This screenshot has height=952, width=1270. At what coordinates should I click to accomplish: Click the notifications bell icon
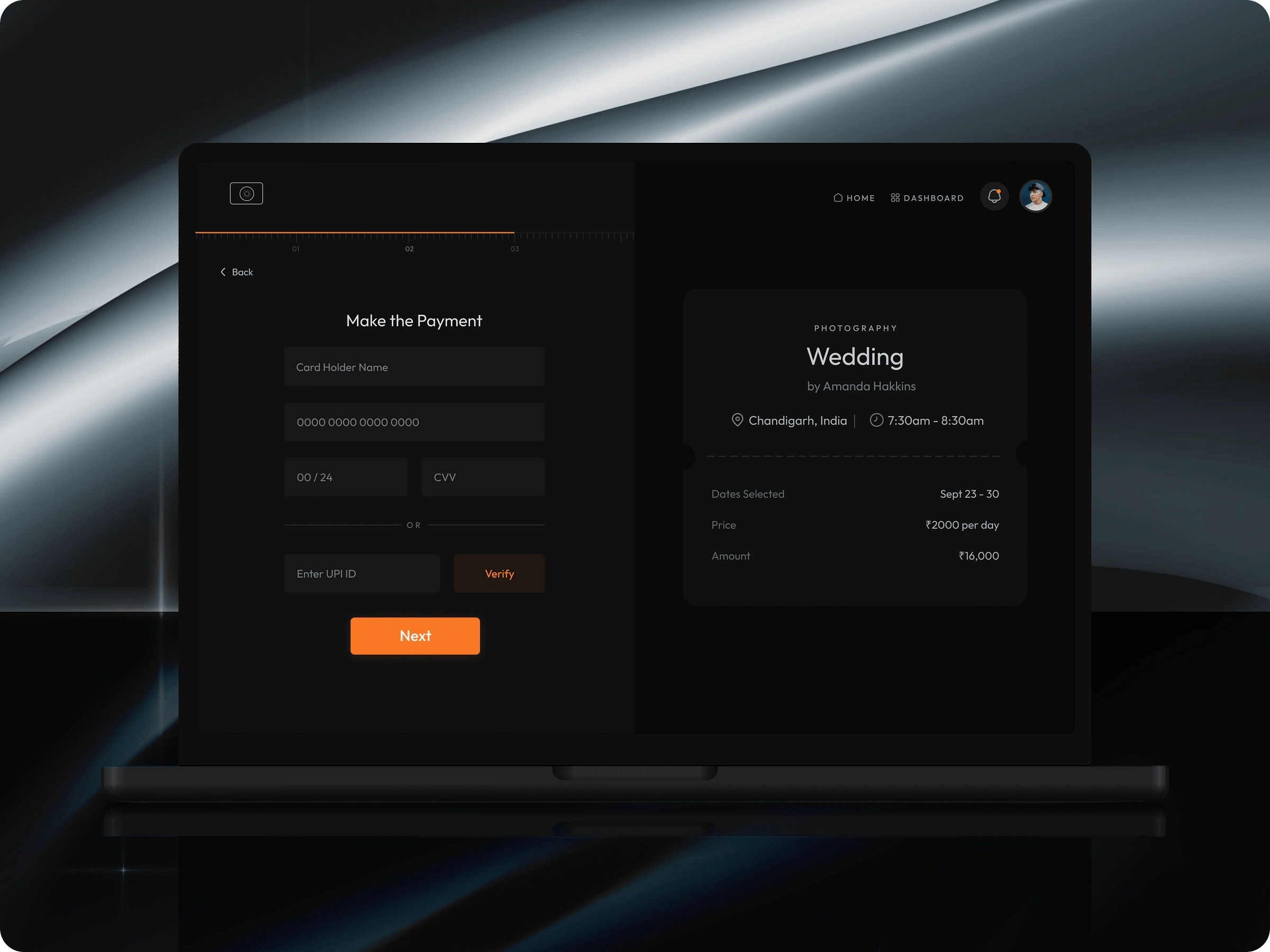(994, 196)
